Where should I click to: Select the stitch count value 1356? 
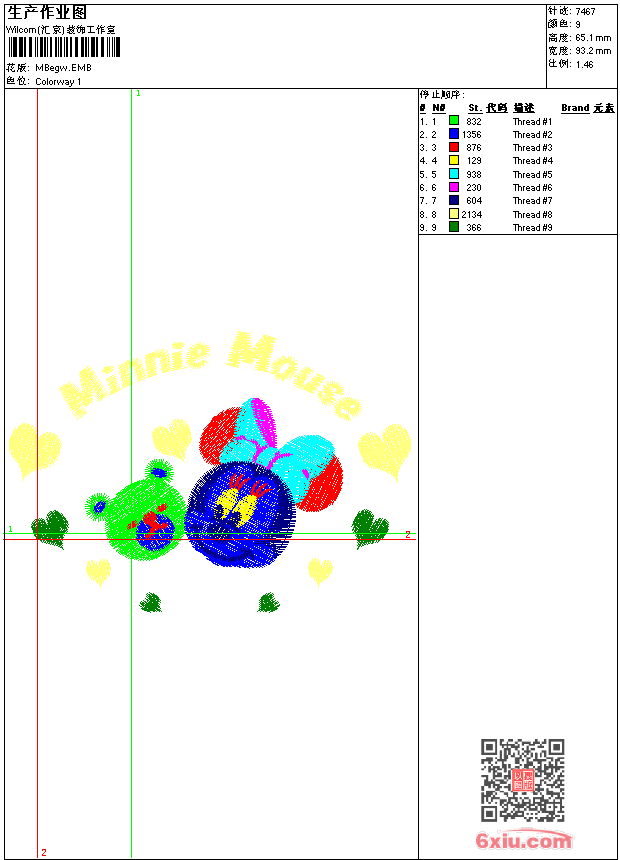pyautogui.click(x=471, y=134)
